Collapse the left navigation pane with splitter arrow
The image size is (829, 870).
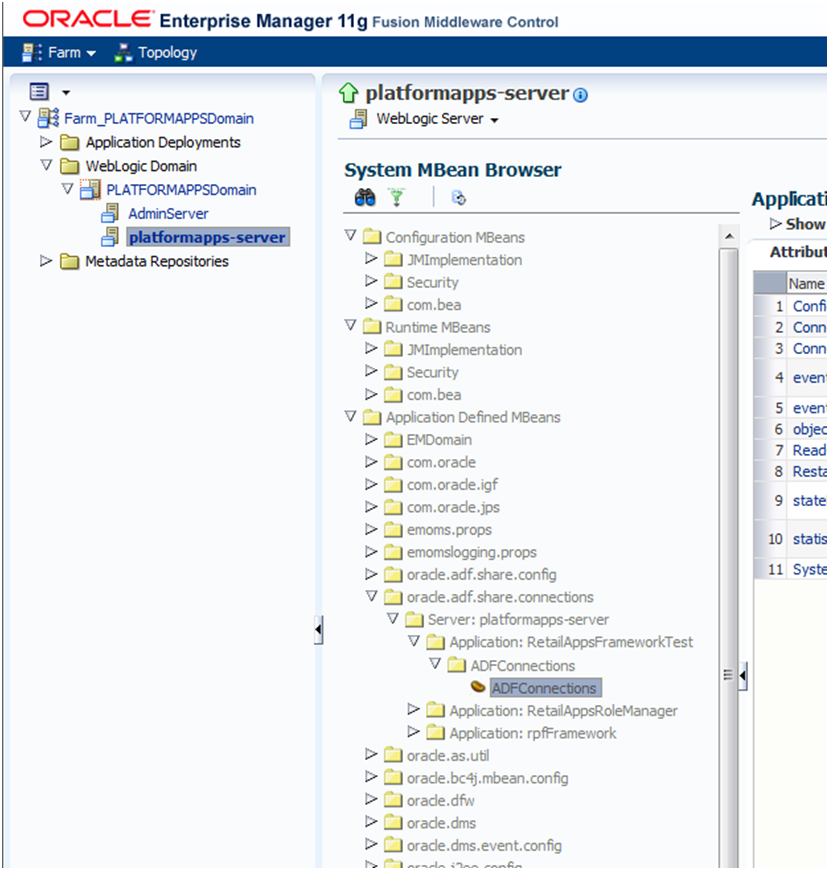[318, 630]
